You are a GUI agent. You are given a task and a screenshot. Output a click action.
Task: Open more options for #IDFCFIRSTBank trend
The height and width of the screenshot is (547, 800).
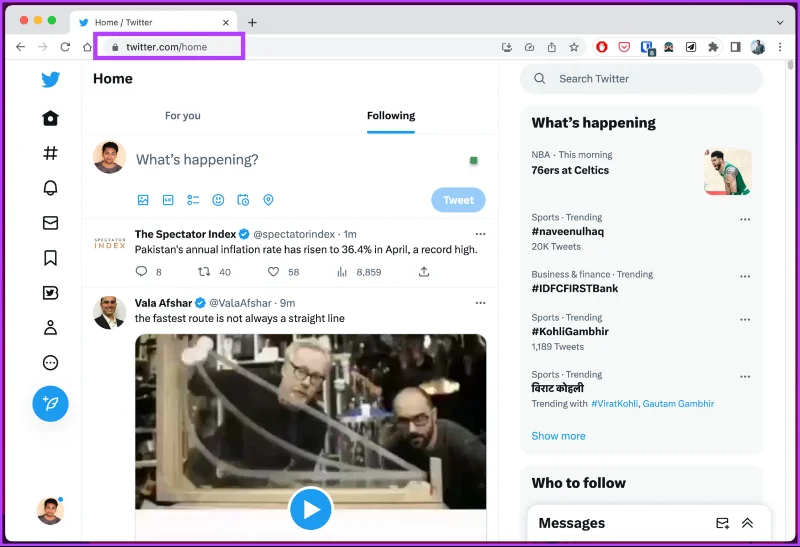[745, 276]
